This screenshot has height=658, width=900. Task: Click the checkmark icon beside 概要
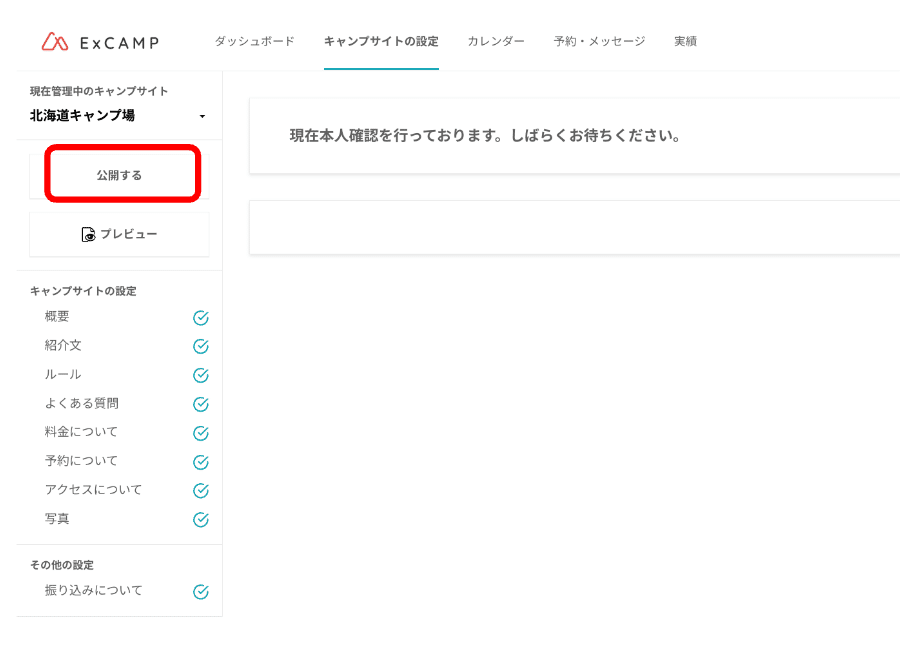(x=201, y=317)
